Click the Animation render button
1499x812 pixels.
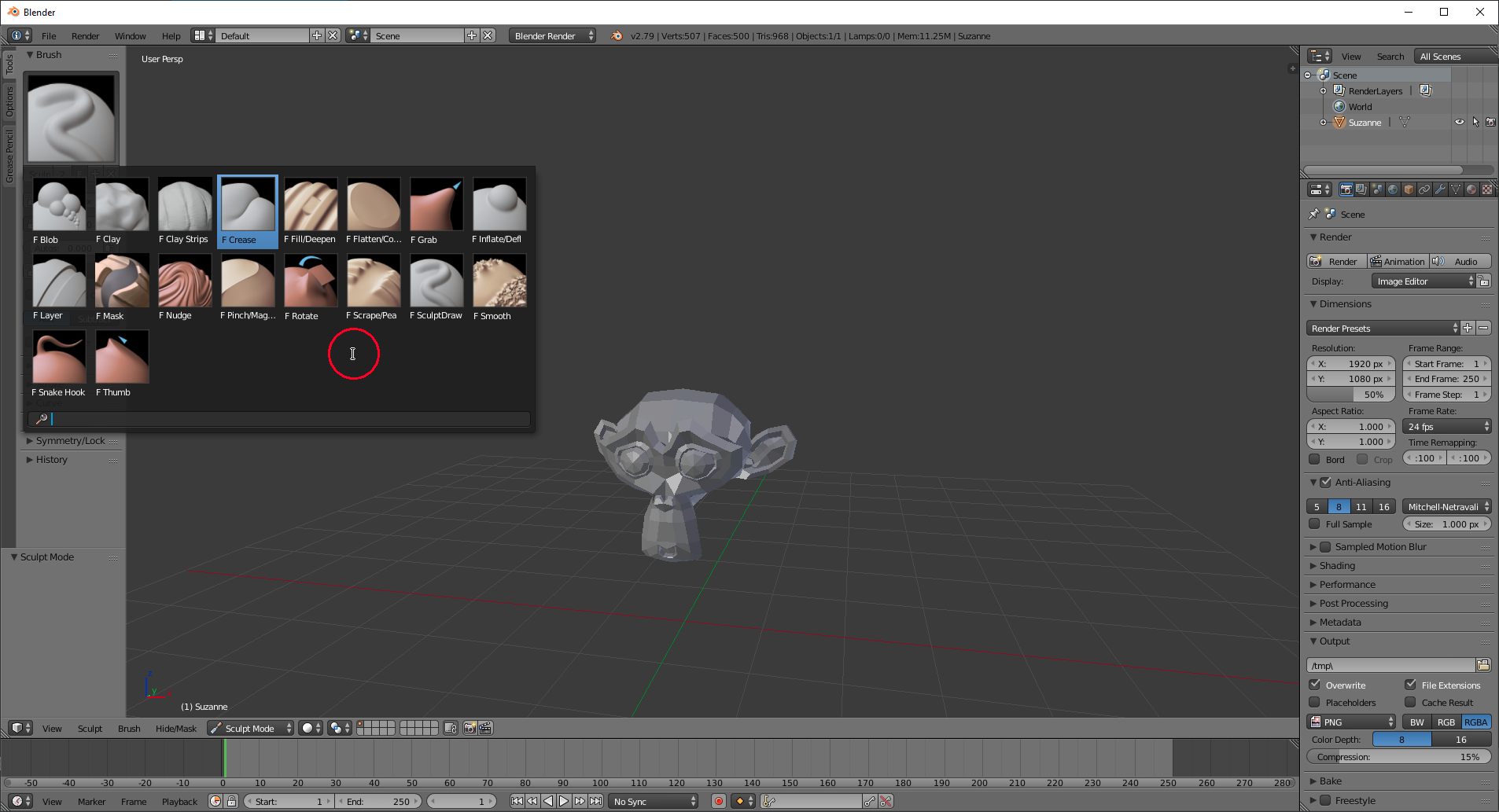[1398, 261]
